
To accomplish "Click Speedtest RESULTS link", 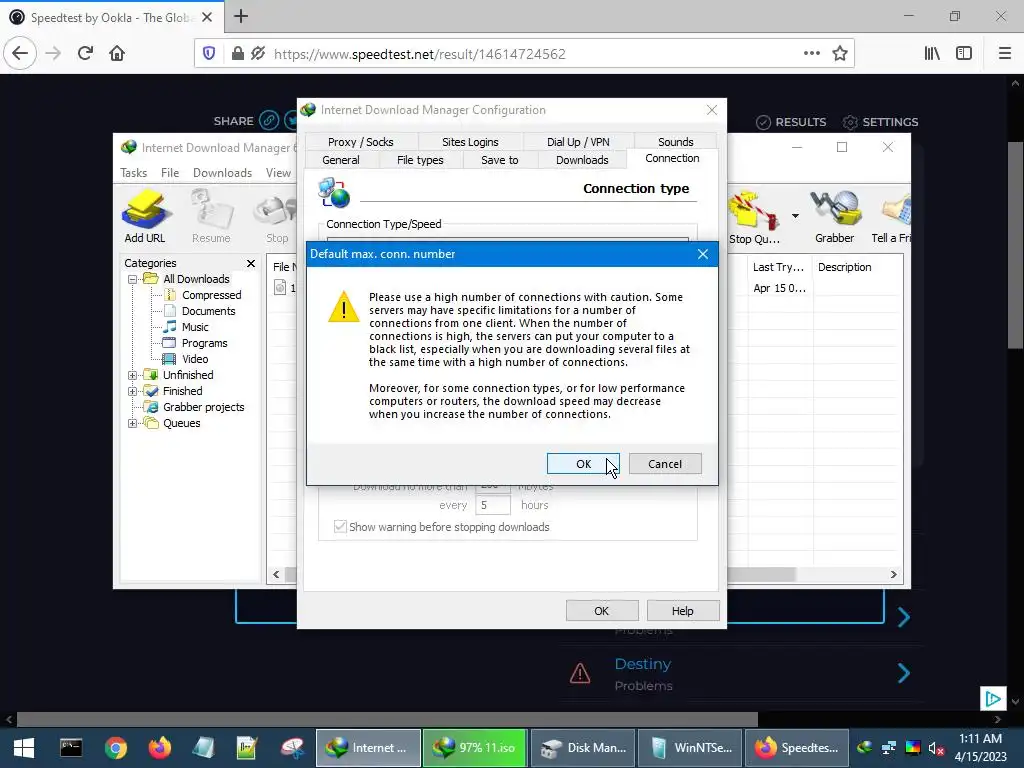I will click(791, 122).
